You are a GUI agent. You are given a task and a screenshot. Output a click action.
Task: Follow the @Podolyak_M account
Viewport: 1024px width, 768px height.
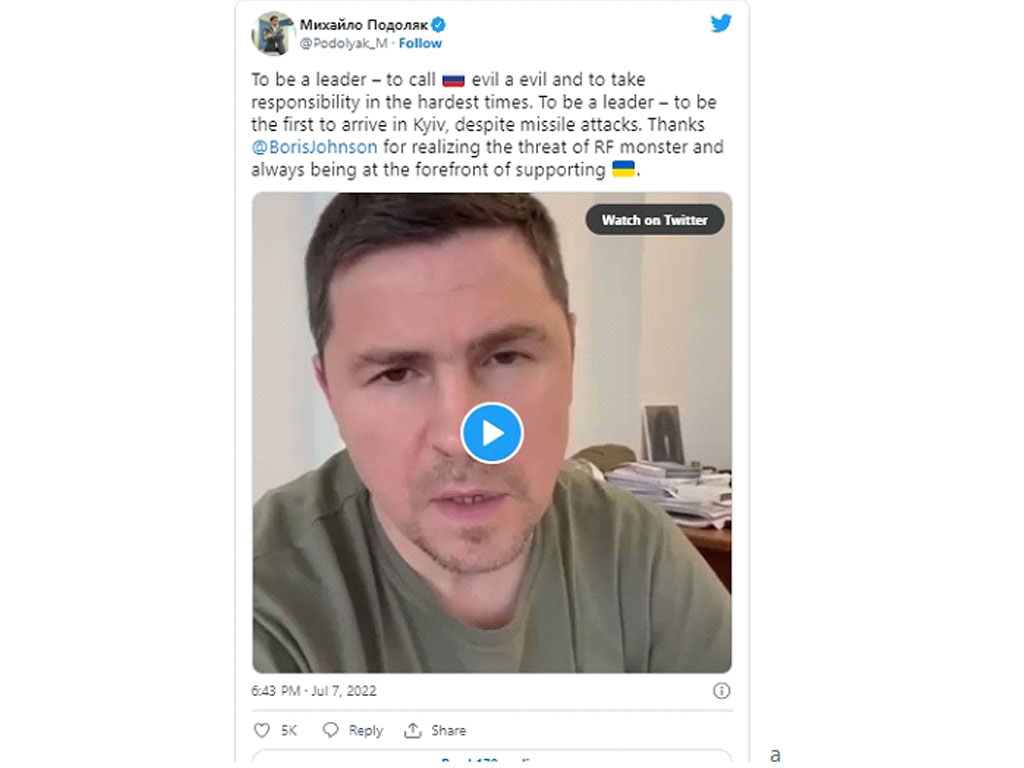(420, 43)
